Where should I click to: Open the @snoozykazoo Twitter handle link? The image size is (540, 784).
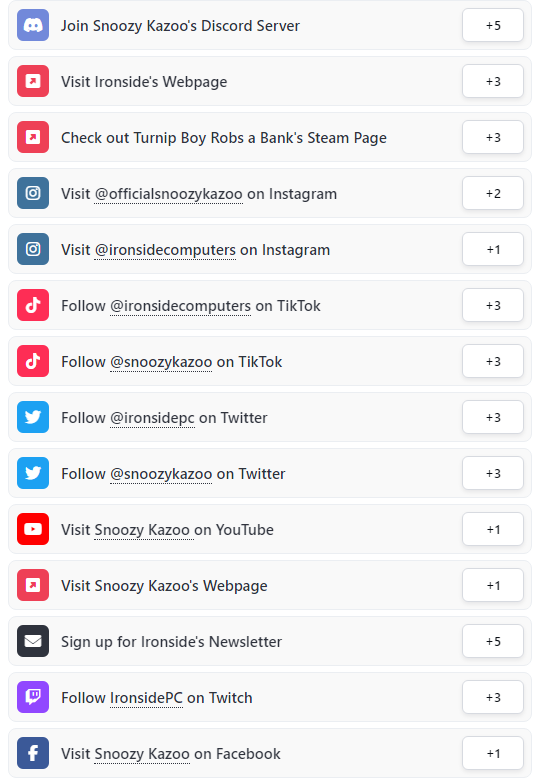(x=161, y=474)
